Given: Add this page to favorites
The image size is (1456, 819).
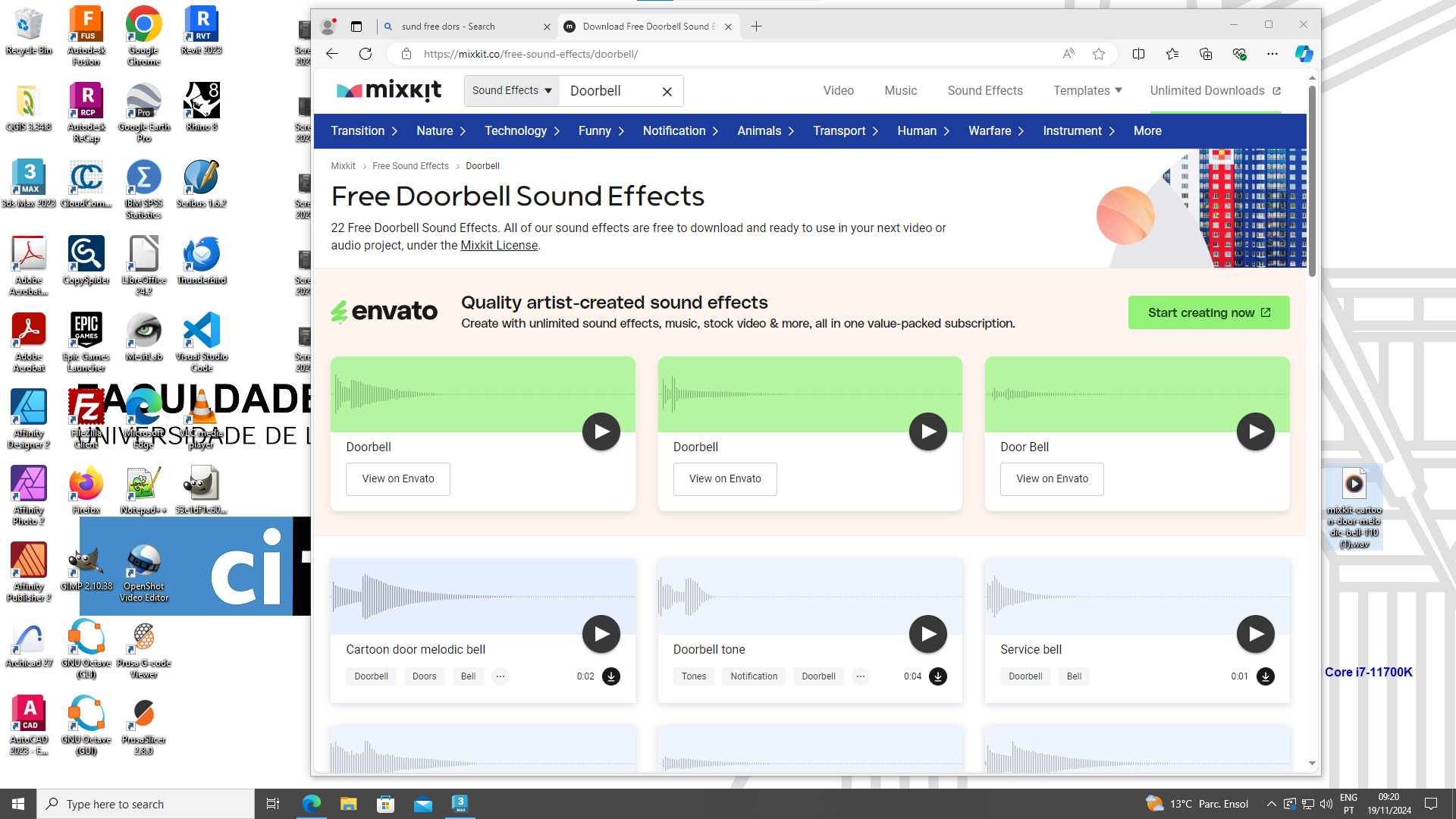Looking at the screenshot, I should coord(1099,54).
